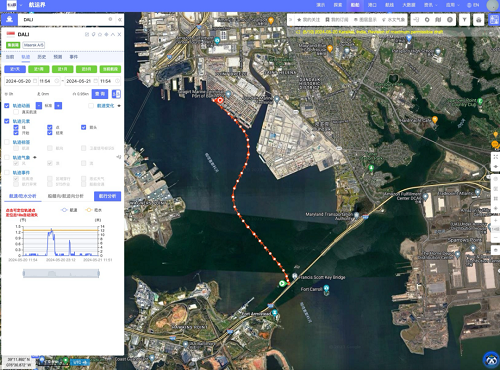The image size is (500, 370).
Task: Click the red end marker at Port of Baltimore
Action: coord(219,100)
